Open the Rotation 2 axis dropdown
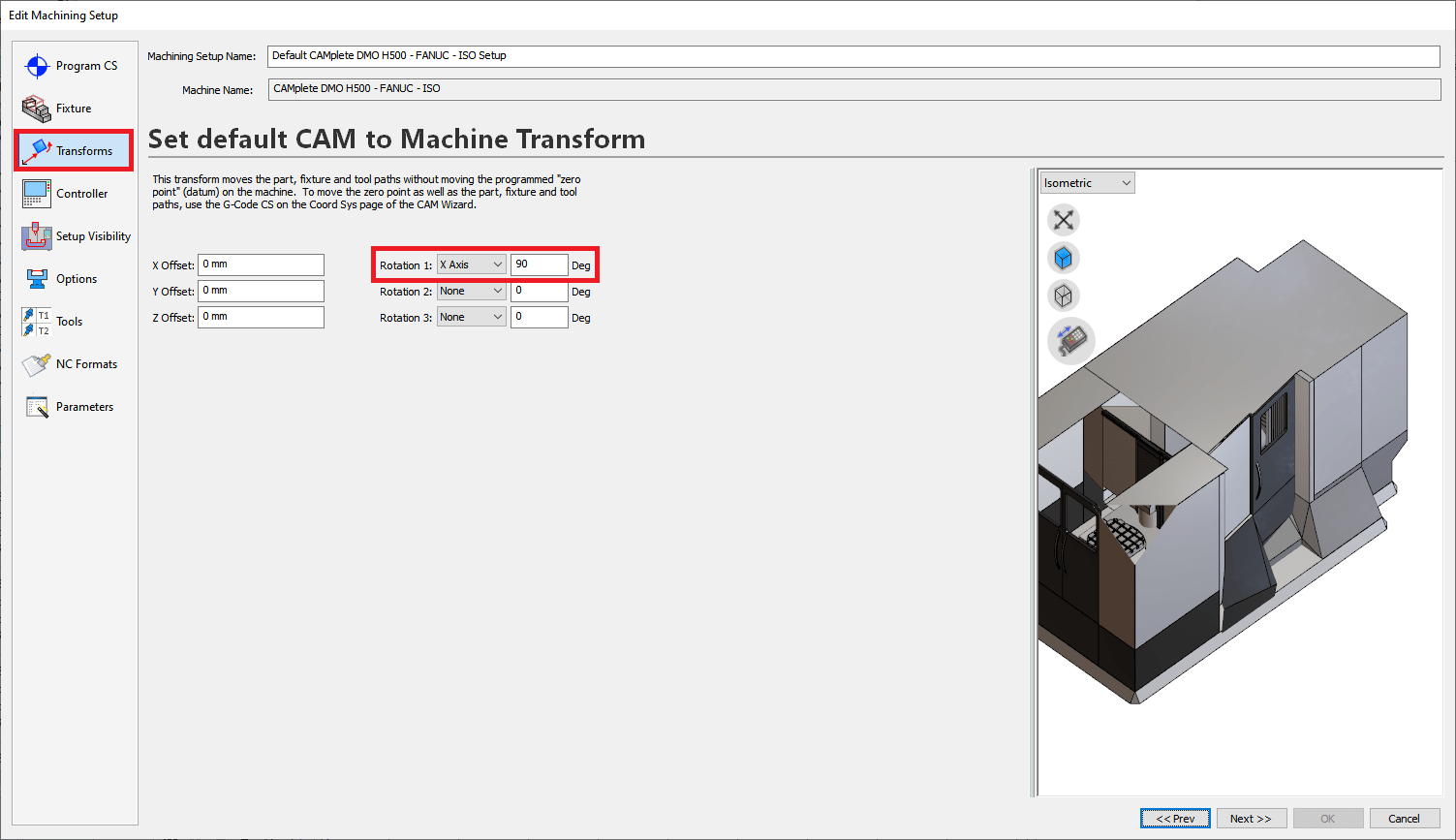Image resolution: width=1456 pixels, height=840 pixels. point(471,291)
